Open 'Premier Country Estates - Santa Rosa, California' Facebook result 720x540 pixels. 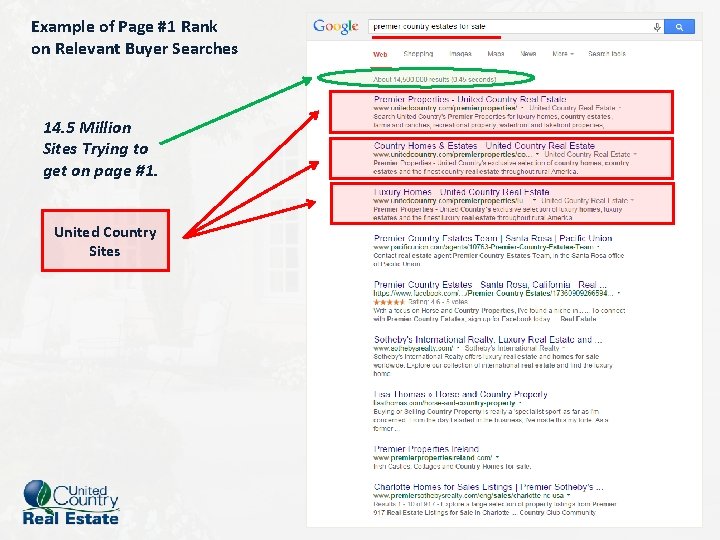pos(490,285)
